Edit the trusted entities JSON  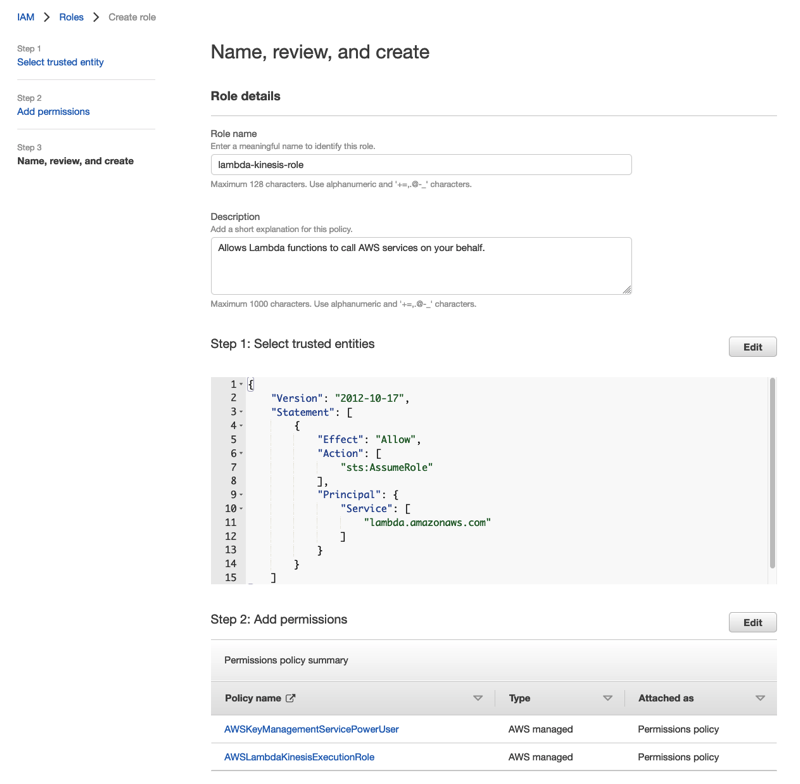click(x=752, y=346)
